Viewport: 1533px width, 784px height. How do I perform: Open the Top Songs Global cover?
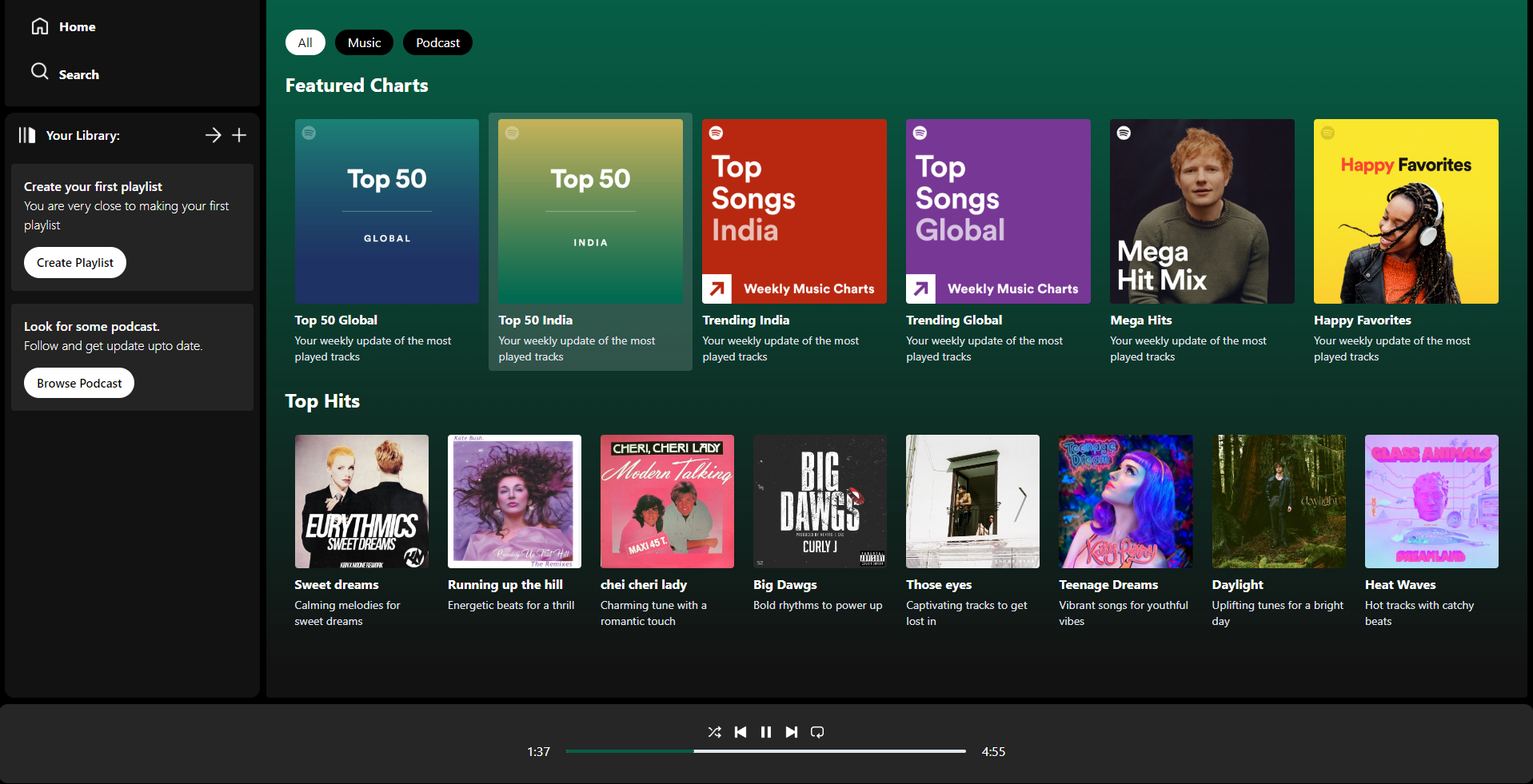click(998, 211)
